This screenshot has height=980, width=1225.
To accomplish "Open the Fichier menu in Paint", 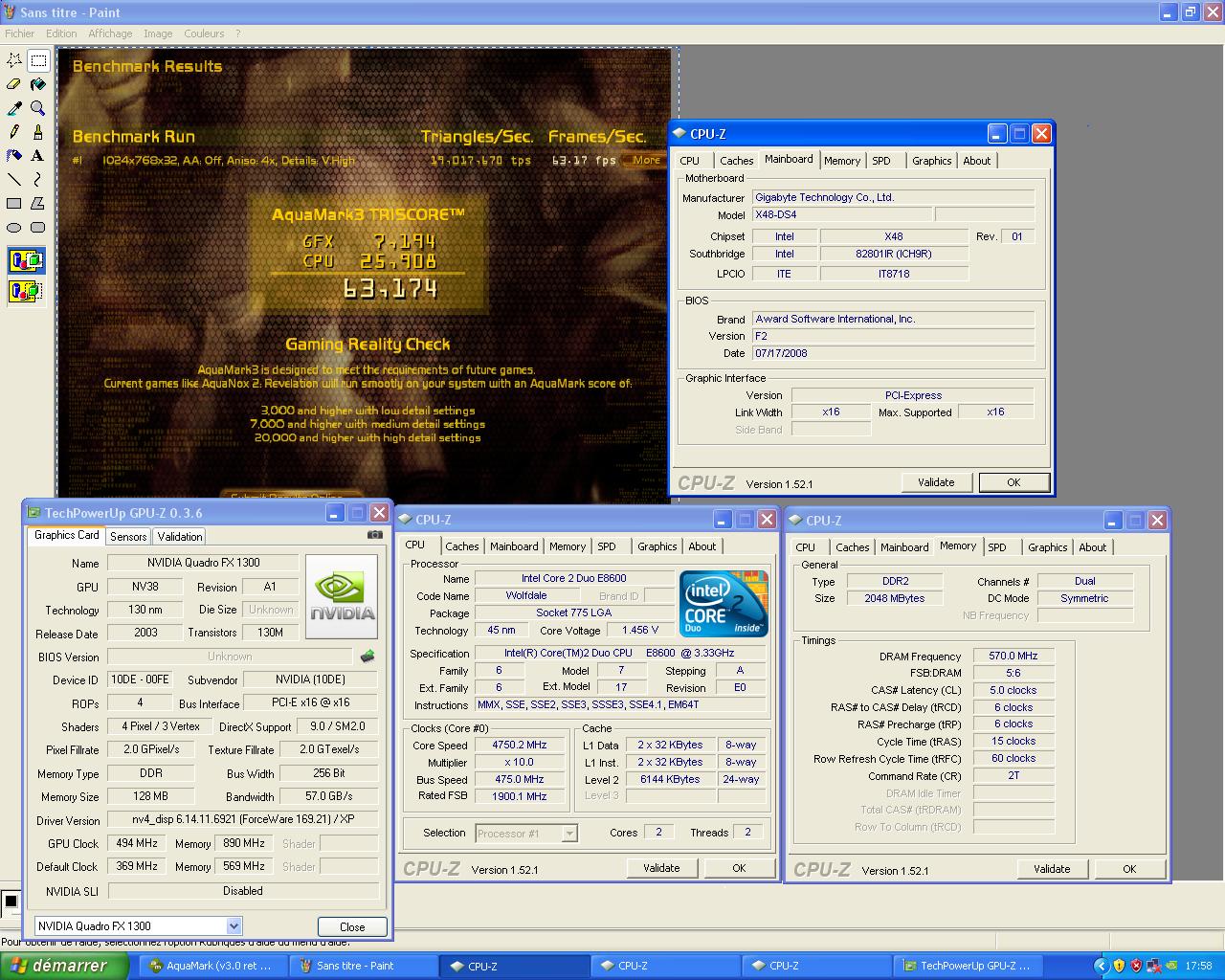I will click(x=20, y=33).
